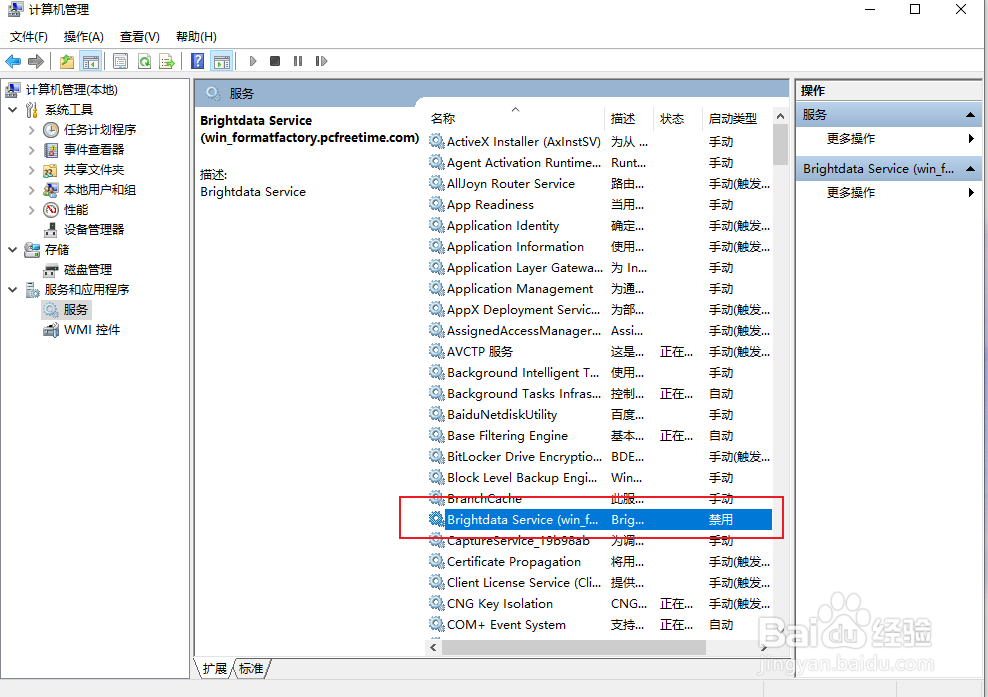Open the 查看(V) menu
The height and width of the screenshot is (697, 988).
[x=140, y=37]
